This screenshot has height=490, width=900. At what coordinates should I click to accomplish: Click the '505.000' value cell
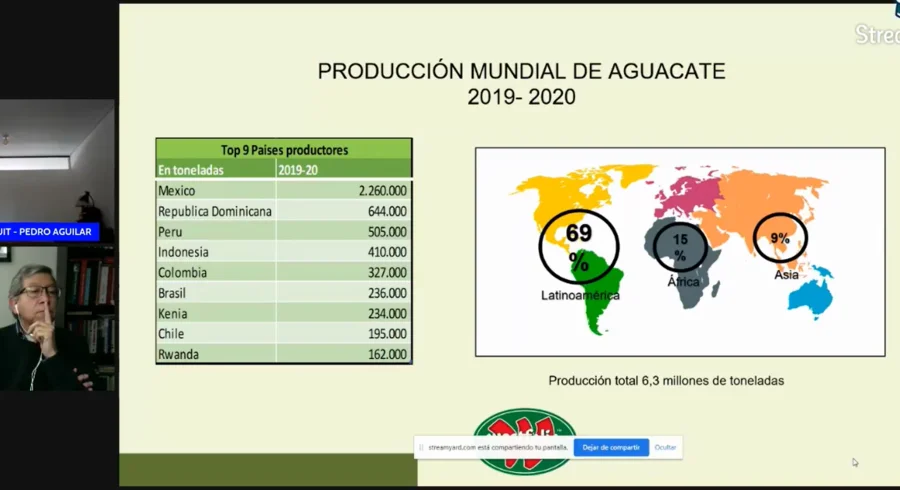pyautogui.click(x=343, y=232)
